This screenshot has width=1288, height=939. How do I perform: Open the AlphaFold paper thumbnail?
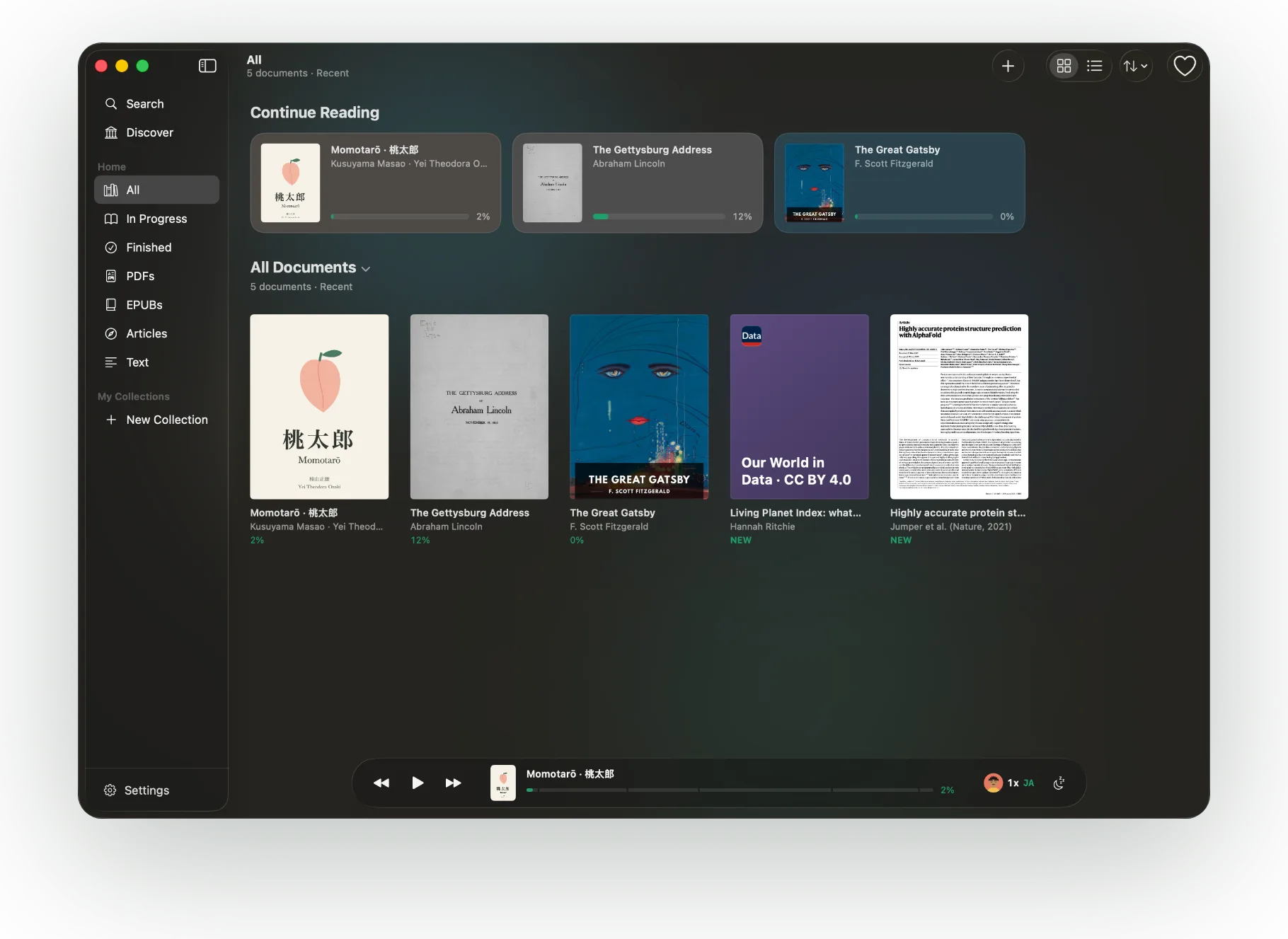(959, 407)
